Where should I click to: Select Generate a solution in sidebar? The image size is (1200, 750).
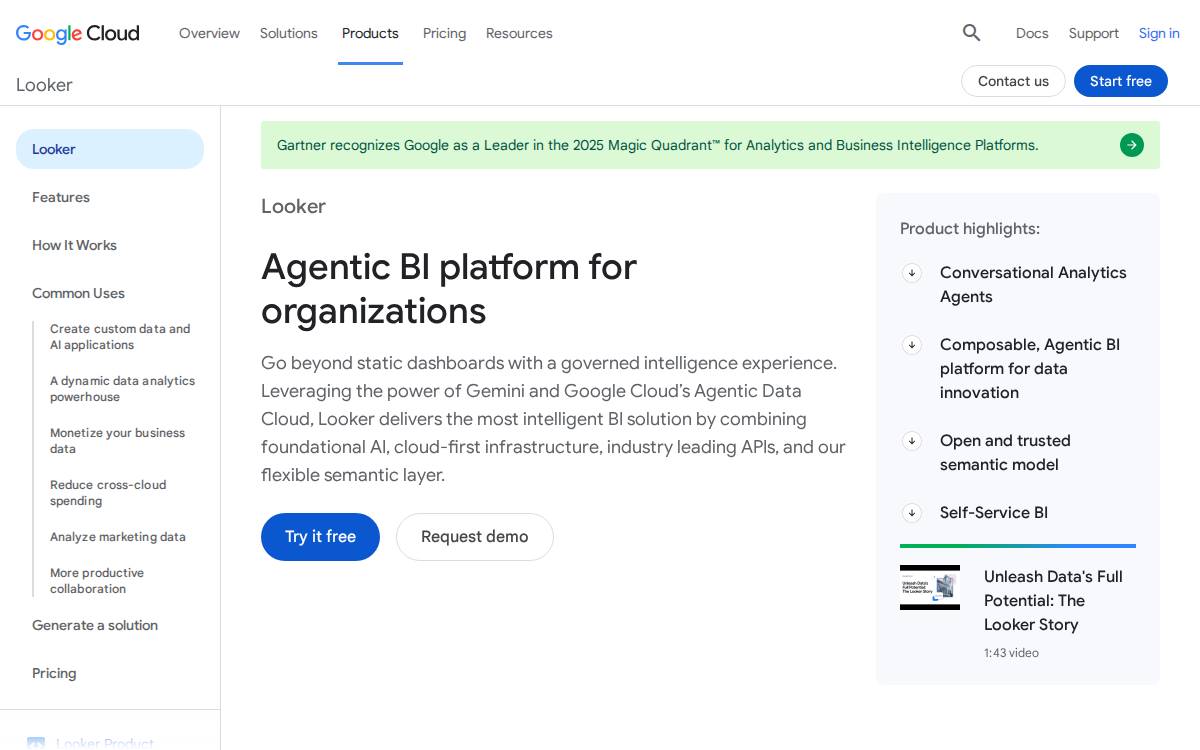(95, 625)
